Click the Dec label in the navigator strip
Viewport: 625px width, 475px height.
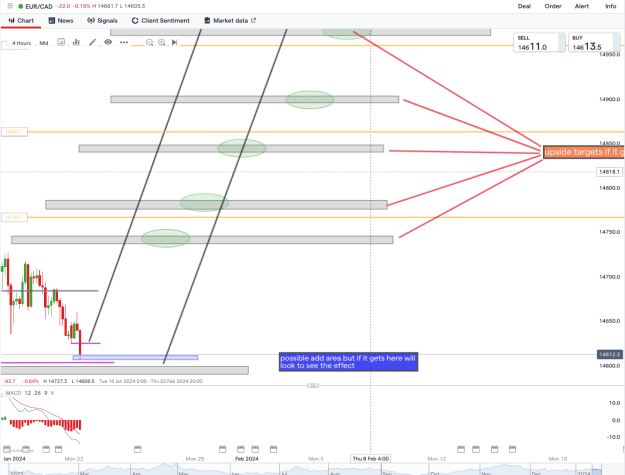coord(536,473)
